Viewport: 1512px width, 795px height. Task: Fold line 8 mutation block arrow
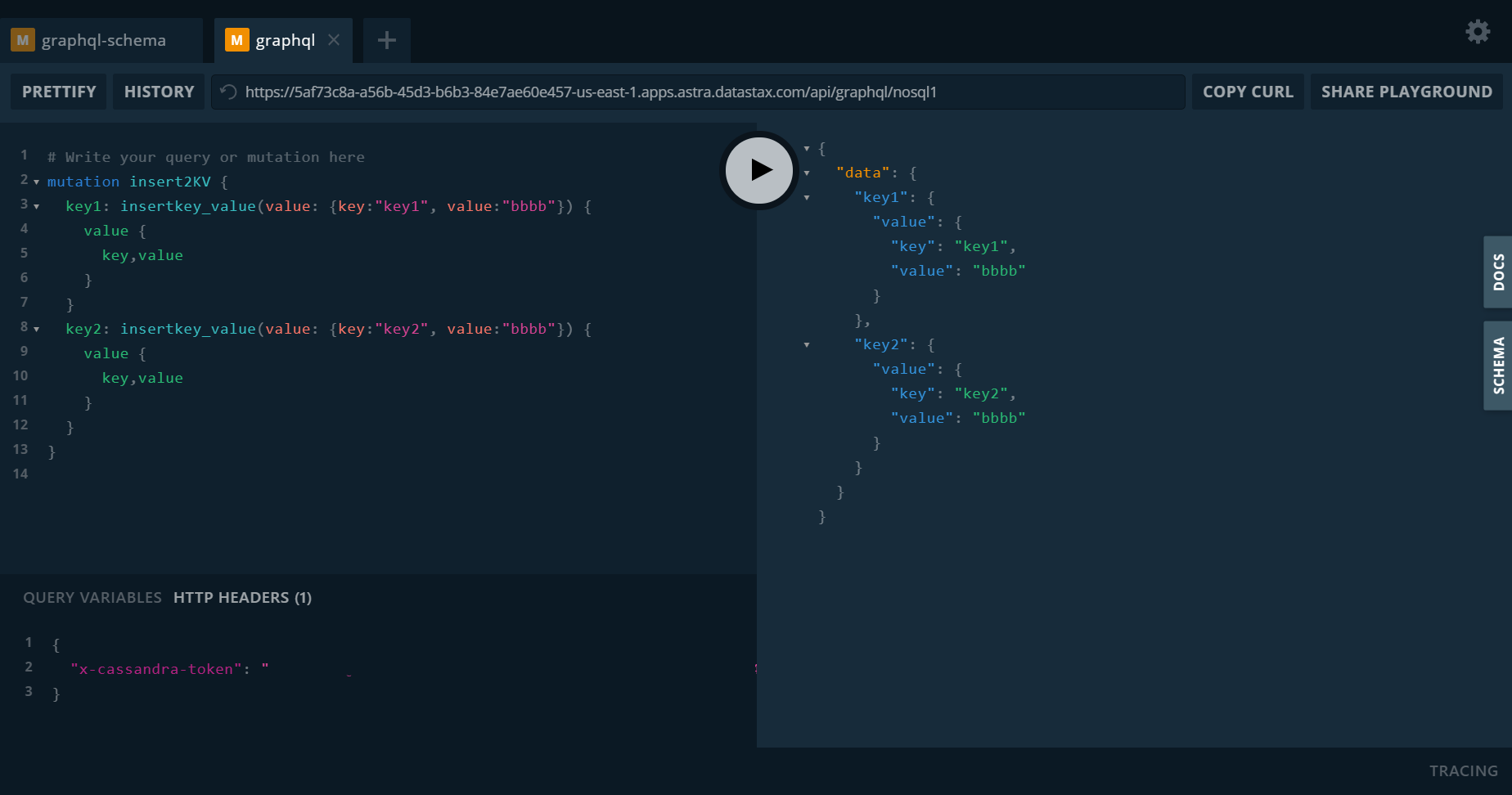pyautogui.click(x=35, y=329)
